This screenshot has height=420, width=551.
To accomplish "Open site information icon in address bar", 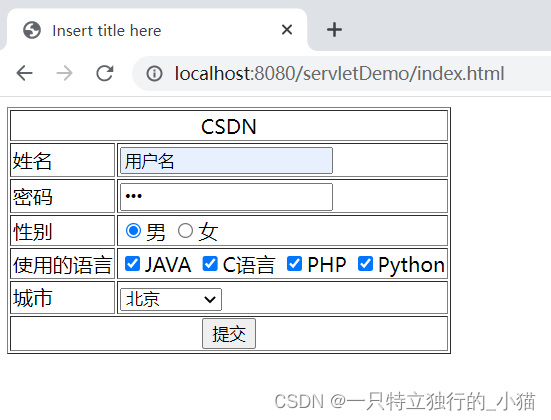I will [154, 74].
